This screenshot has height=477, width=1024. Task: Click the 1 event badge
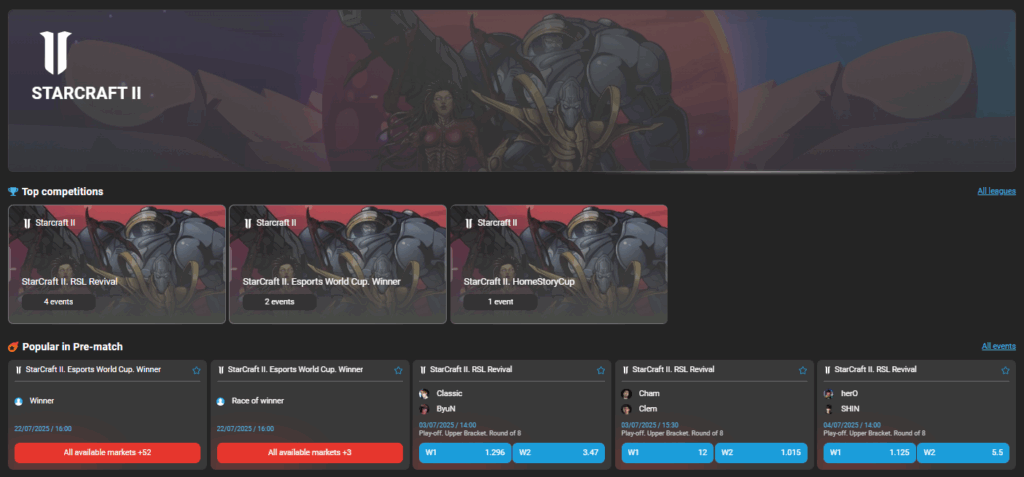(x=500, y=302)
